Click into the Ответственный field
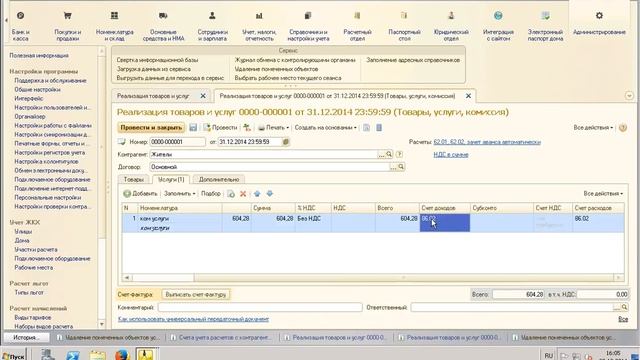This screenshot has width=640, height=360. pos(512,307)
